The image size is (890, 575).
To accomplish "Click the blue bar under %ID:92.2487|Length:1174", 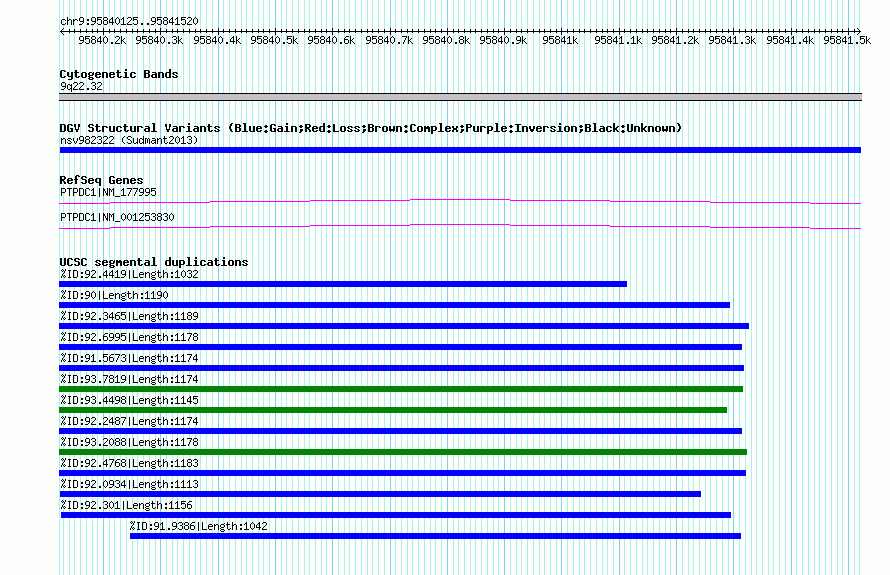I will point(401,431).
